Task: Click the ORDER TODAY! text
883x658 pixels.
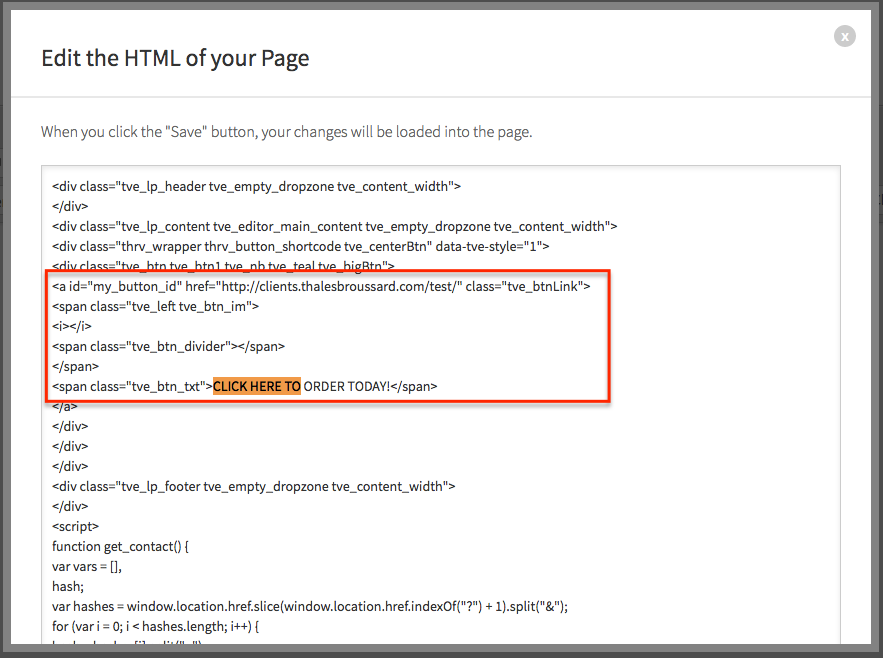Action: (346, 386)
